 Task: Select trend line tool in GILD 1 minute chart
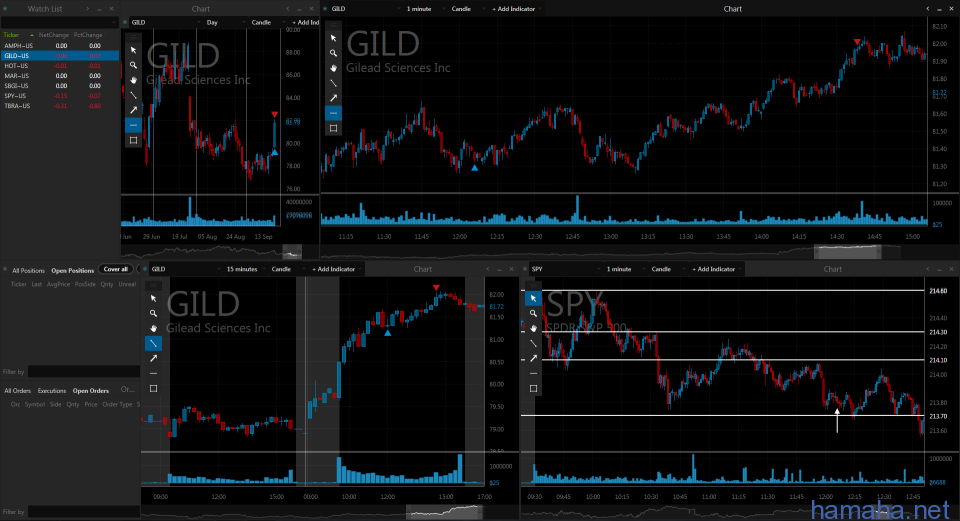pos(333,83)
